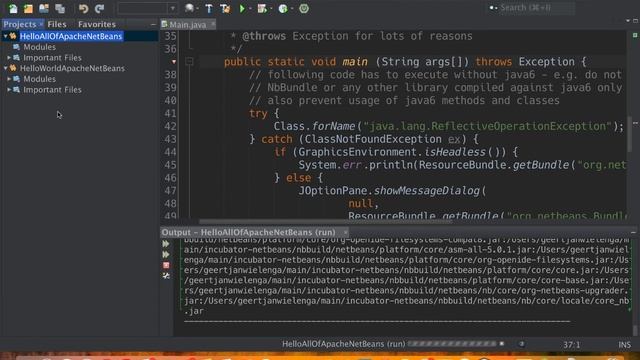This screenshot has height=360, width=640.
Task: Click the second re-run icon in Output sidebar
Action: pyautogui.click(x=166, y=254)
